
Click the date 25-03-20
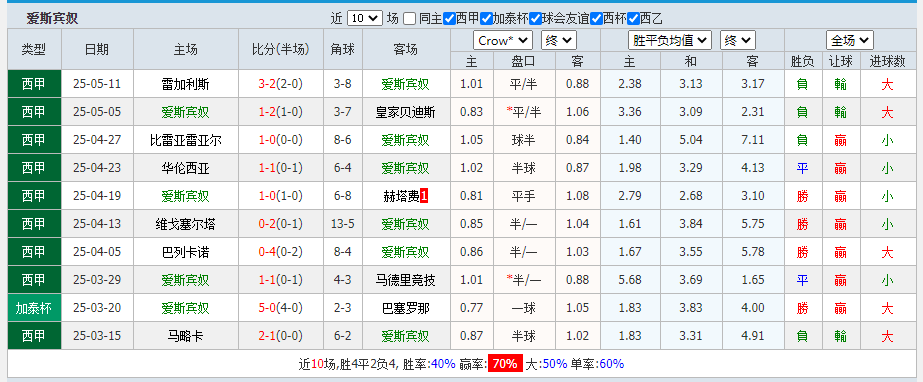[97, 308]
